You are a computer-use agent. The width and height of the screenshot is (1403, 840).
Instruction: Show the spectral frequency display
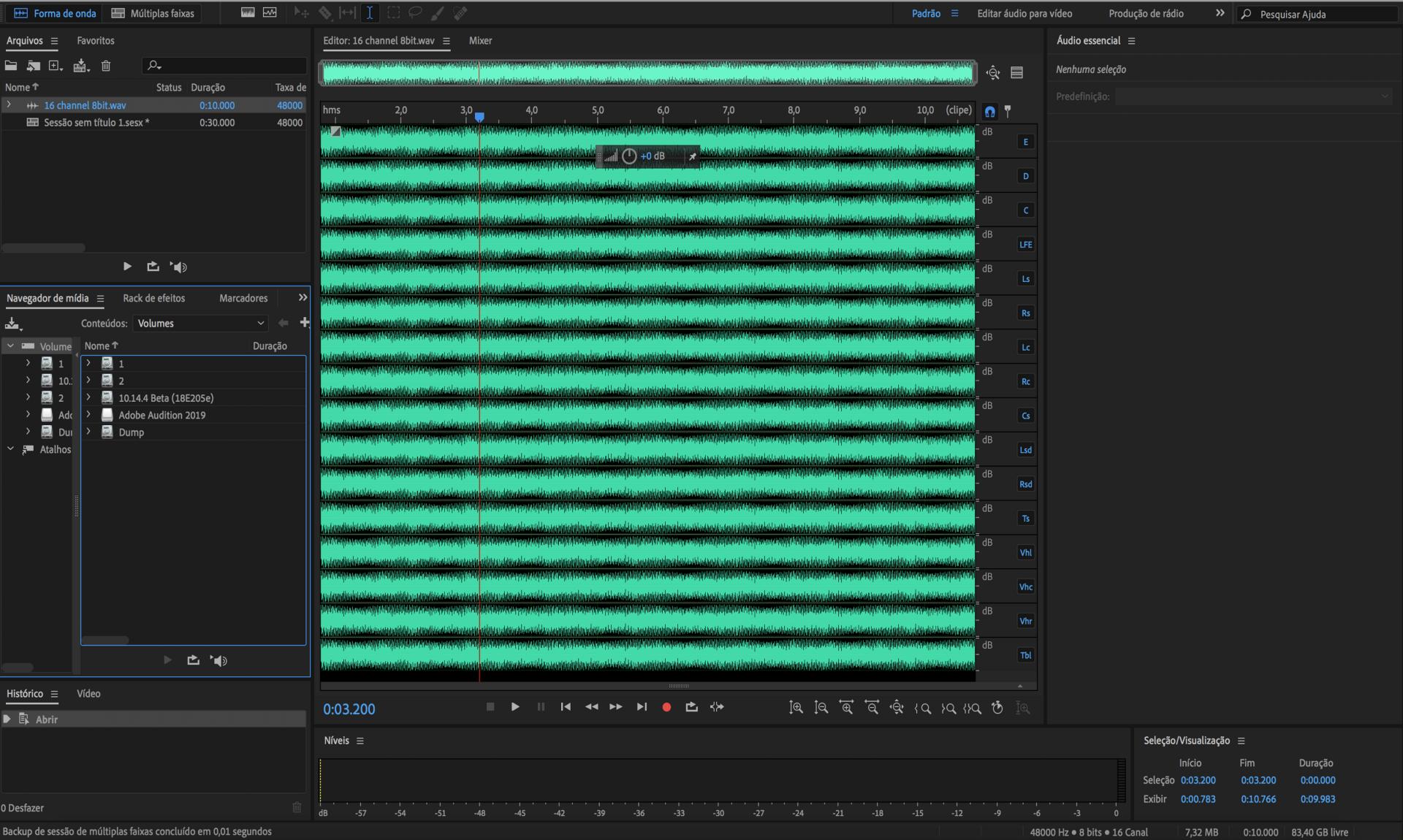point(248,13)
